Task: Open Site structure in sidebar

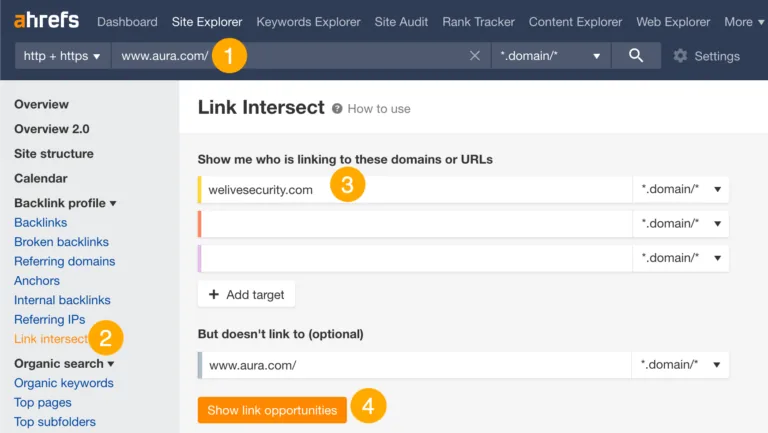Action: click(x=54, y=154)
